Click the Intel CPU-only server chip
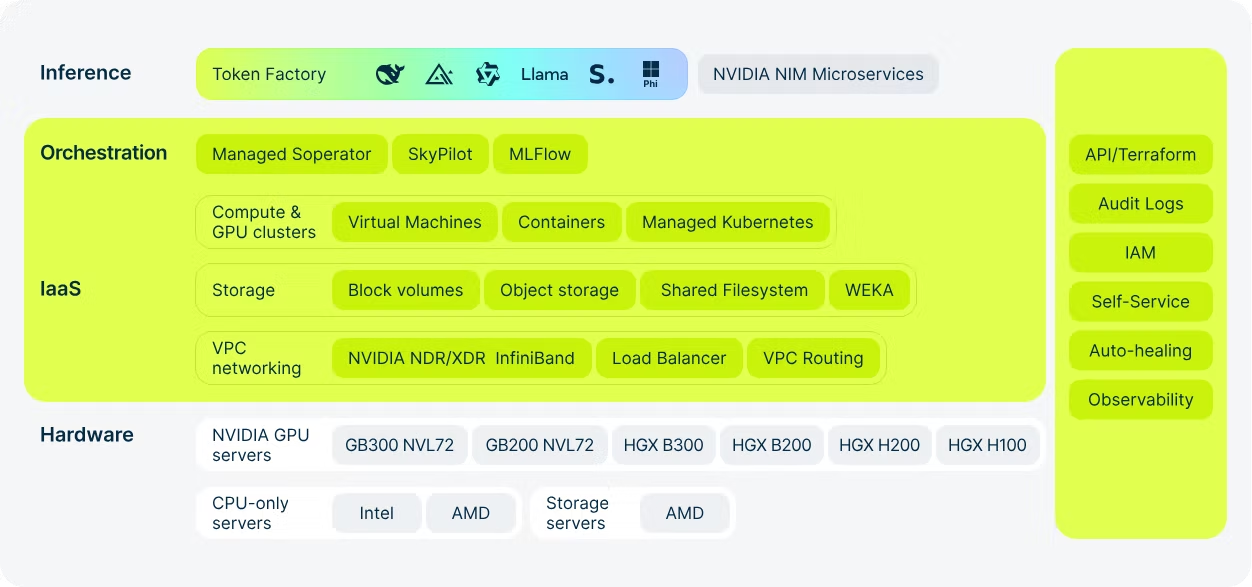1252x587 pixels. pyautogui.click(x=377, y=513)
